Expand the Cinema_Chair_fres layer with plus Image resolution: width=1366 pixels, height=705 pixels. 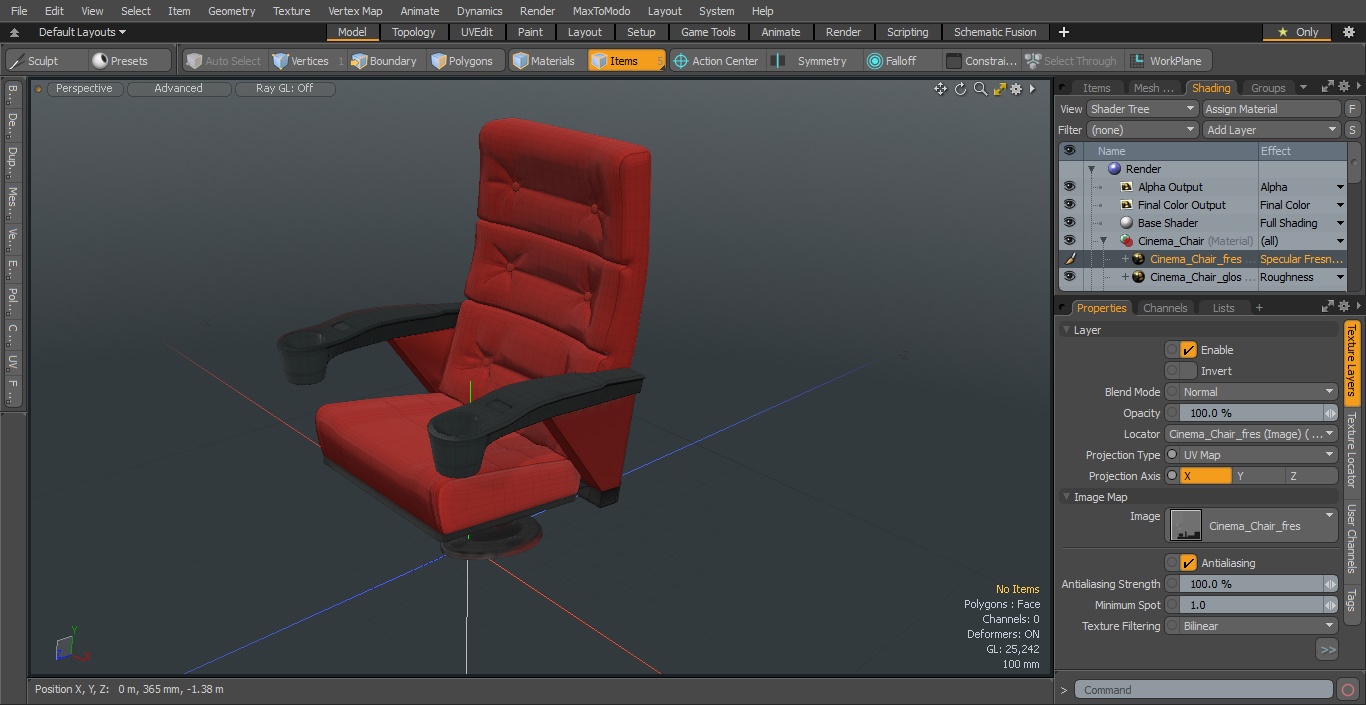1125,259
